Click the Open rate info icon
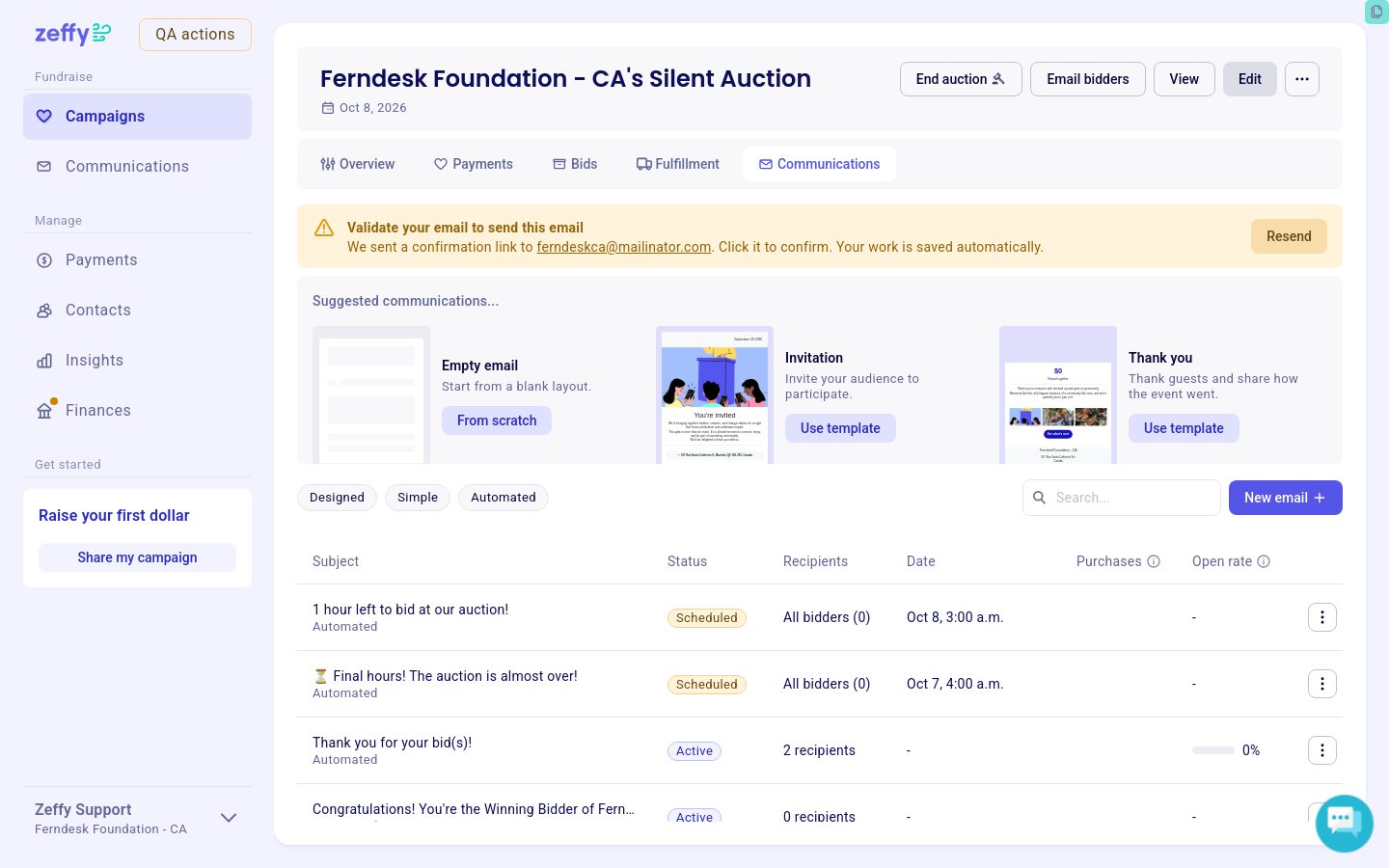 click(1264, 561)
